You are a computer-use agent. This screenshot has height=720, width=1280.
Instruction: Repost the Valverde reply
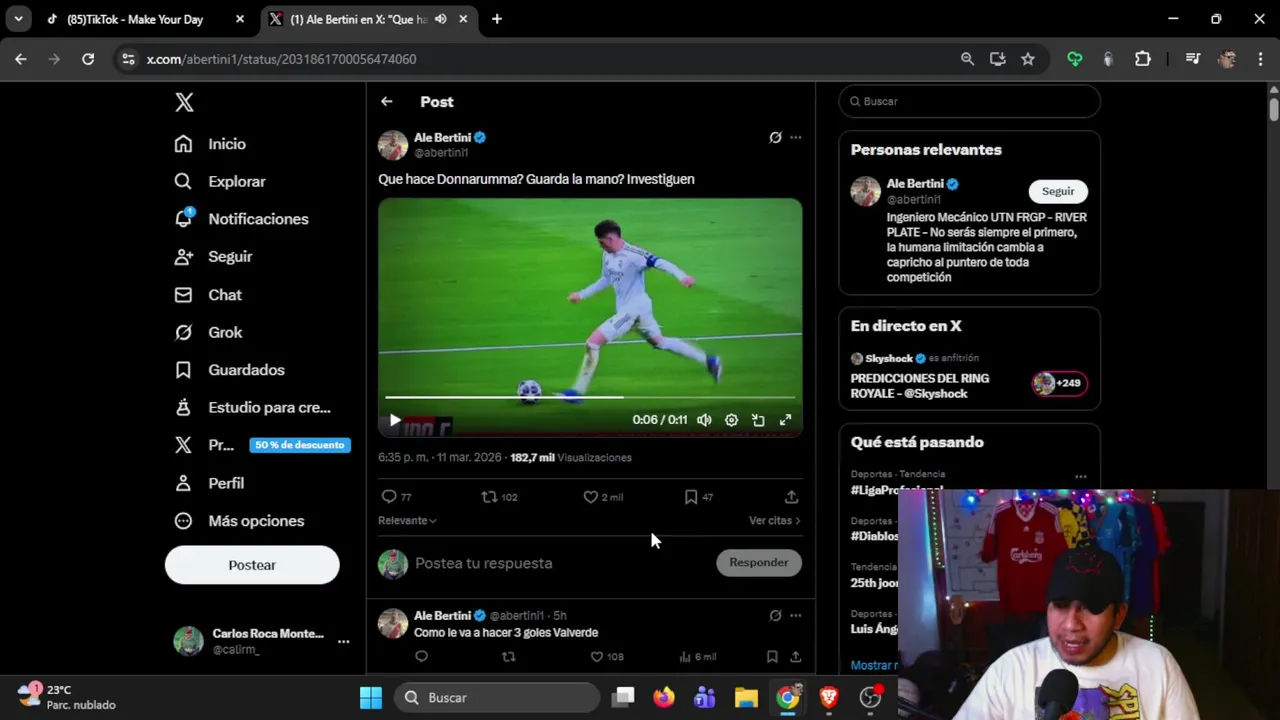pos(509,657)
